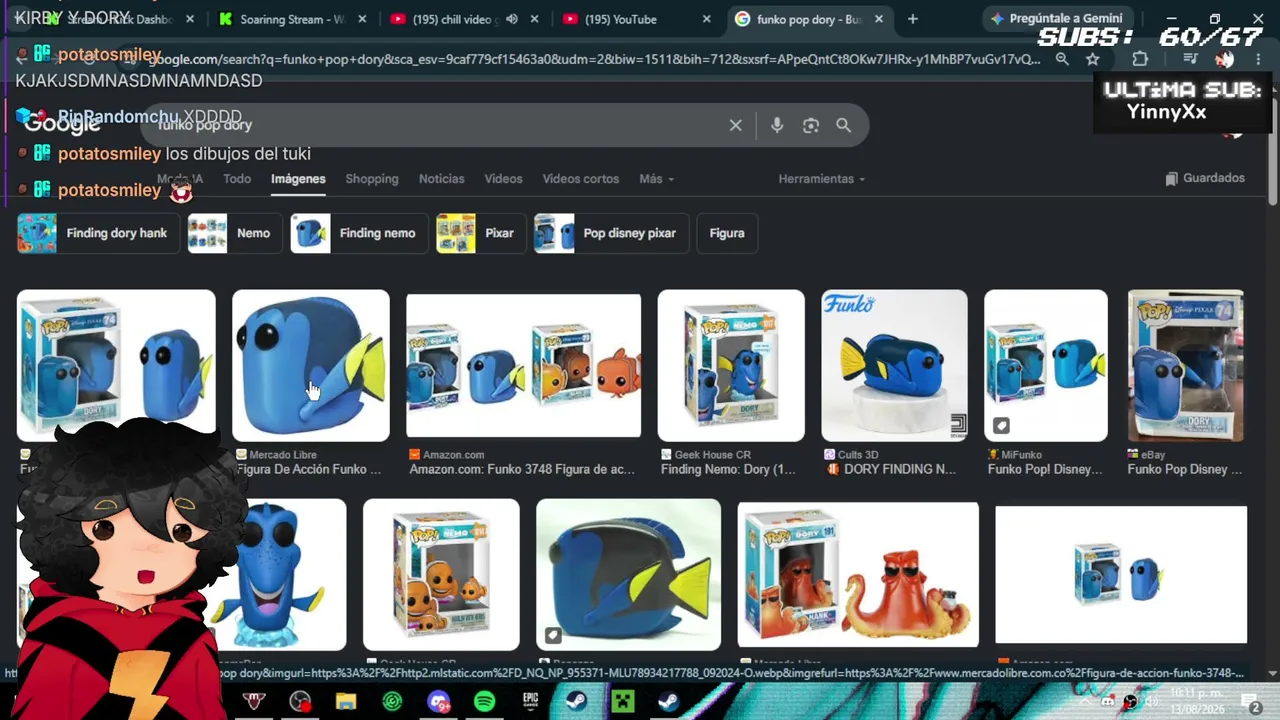The height and width of the screenshot is (720, 1280).
Task: Open a new browser tab
Action: pyautogui.click(x=912, y=19)
